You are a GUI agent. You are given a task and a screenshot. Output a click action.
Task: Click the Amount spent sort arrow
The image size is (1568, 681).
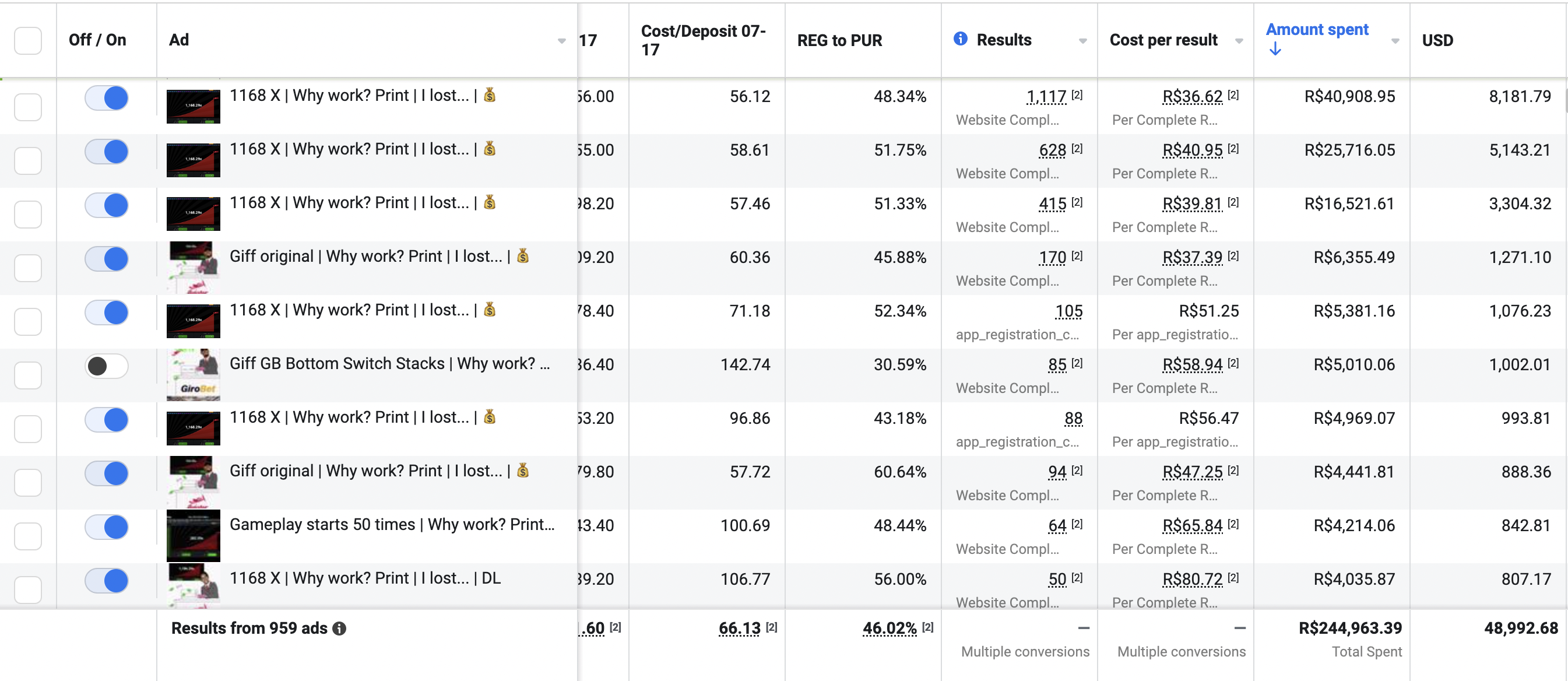[x=1275, y=50]
